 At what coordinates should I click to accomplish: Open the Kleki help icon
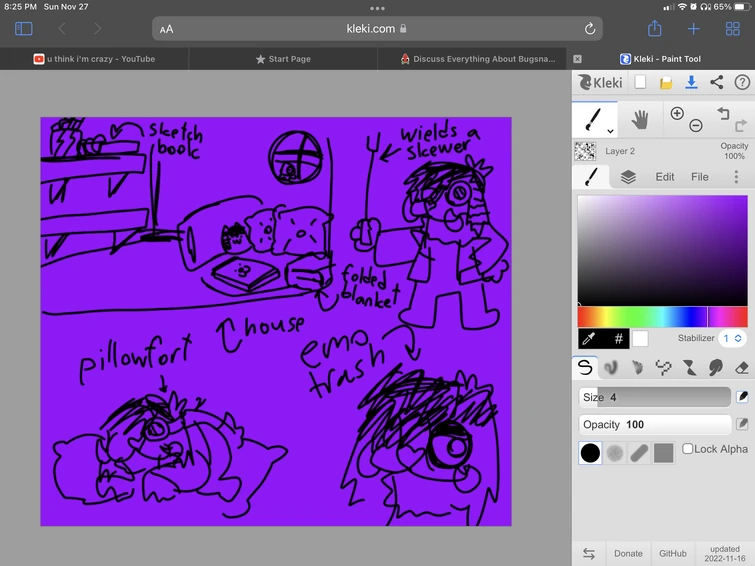point(742,82)
